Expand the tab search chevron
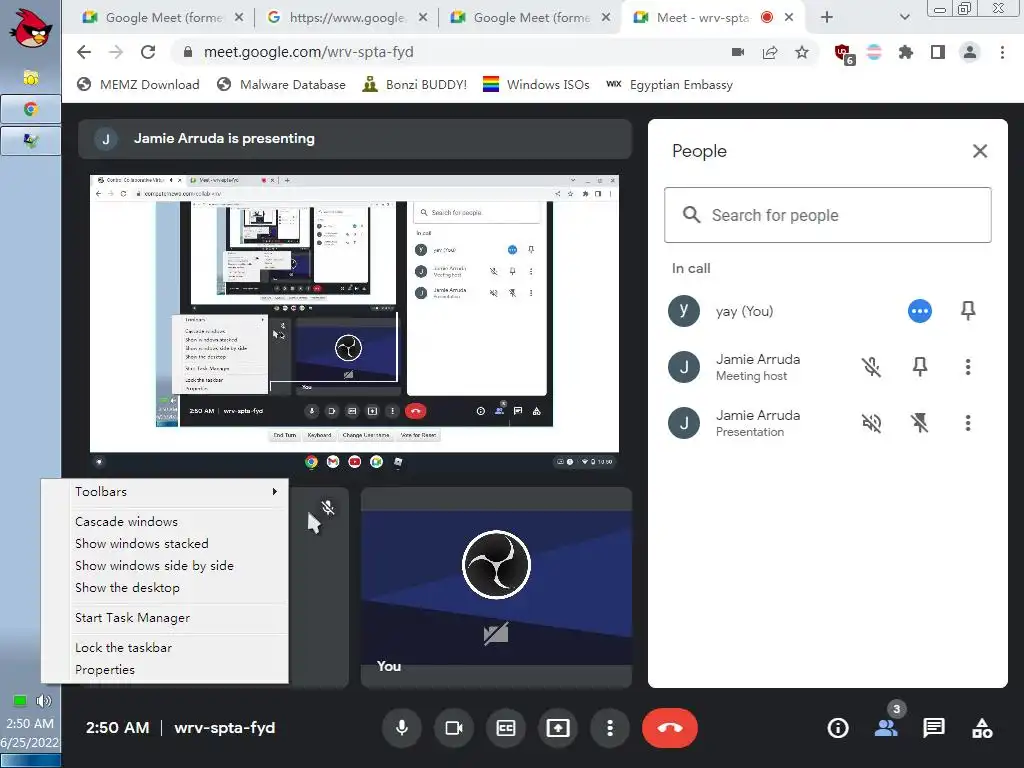 click(904, 18)
